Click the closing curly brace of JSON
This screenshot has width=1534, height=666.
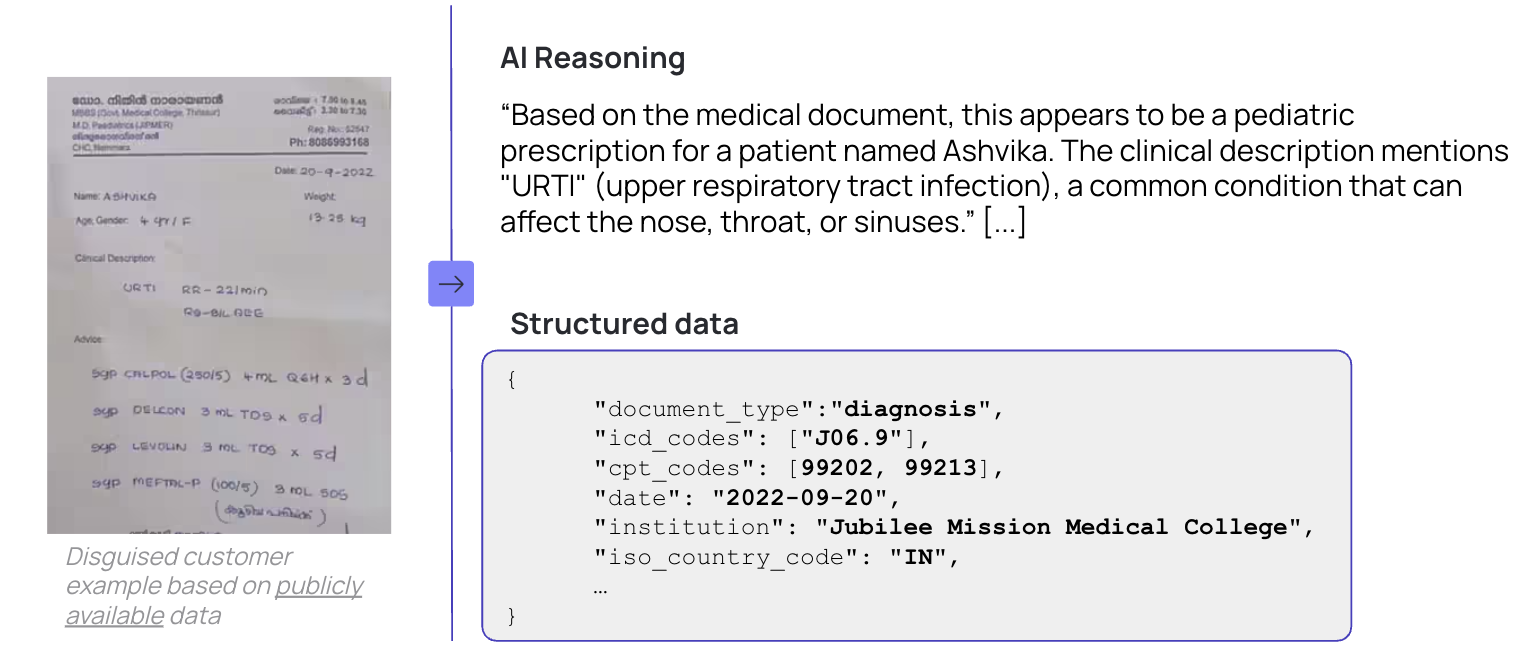[x=513, y=616]
